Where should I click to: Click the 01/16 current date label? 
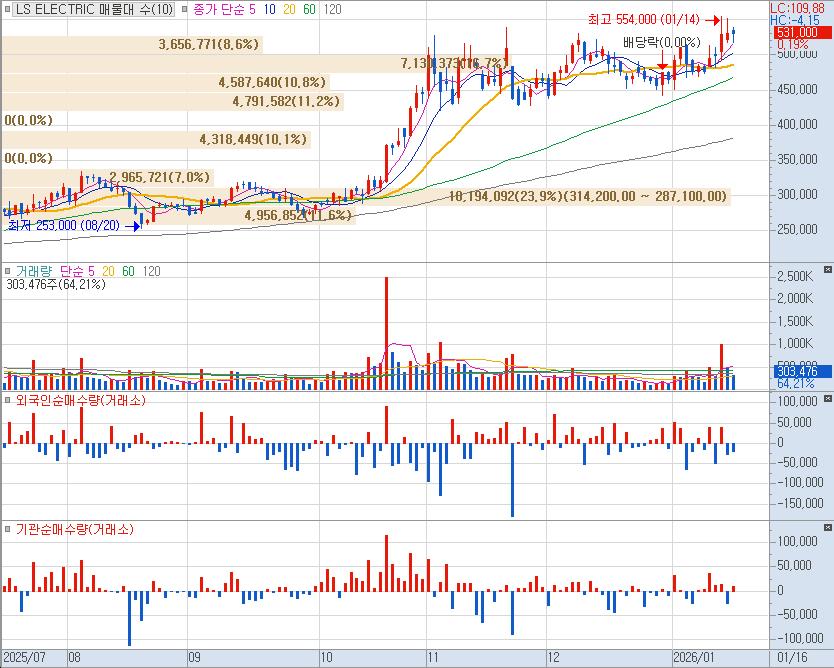pos(793,657)
